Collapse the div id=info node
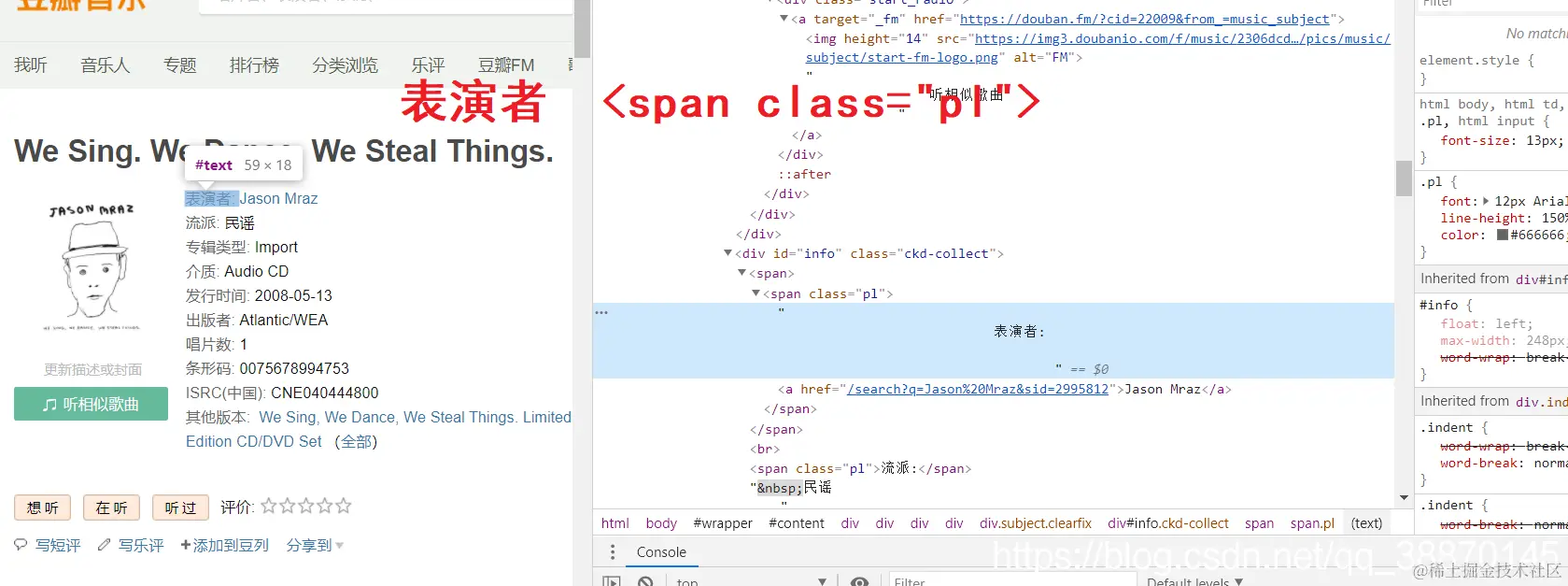The height and width of the screenshot is (586, 1568). tap(727, 253)
